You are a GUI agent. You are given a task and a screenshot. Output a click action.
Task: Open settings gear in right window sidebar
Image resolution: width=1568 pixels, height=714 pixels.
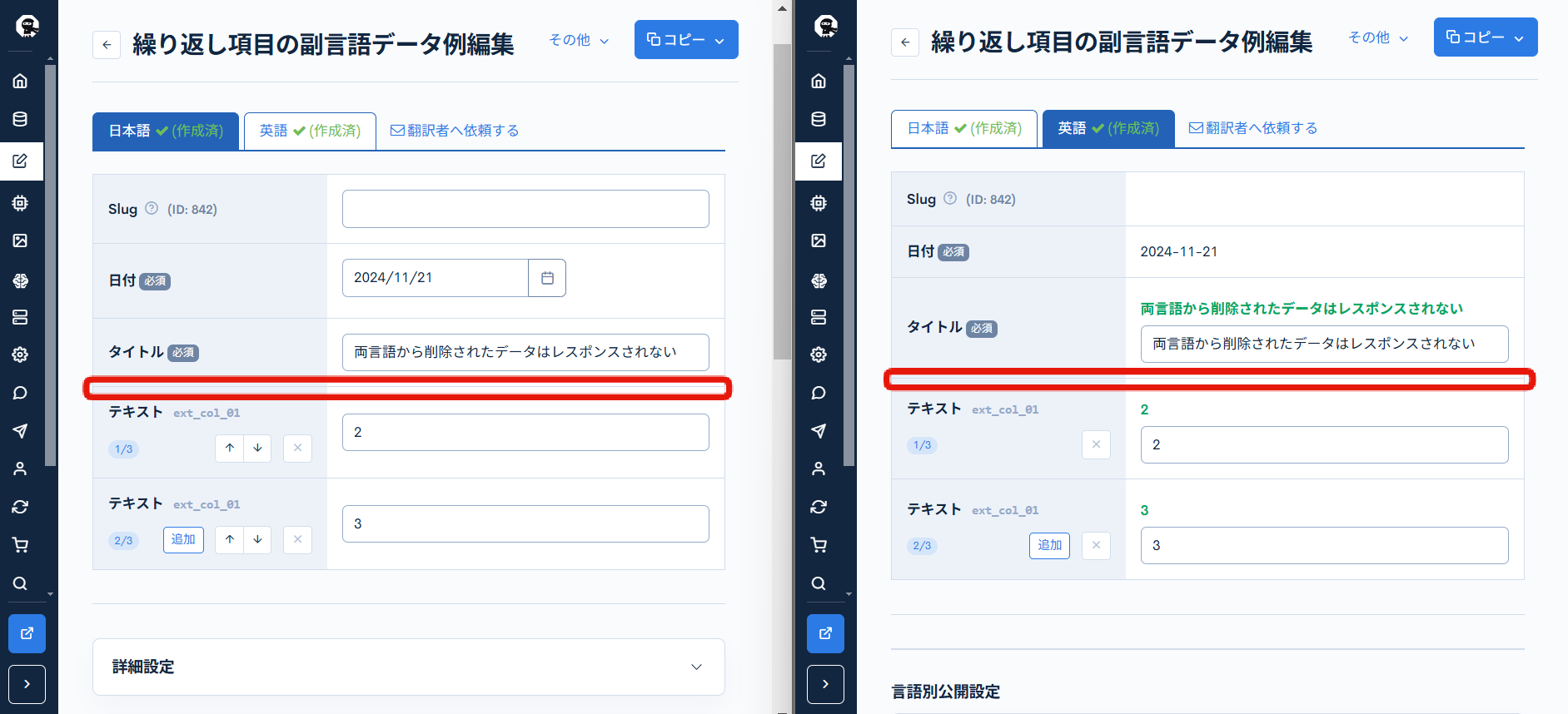click(x=819, y=355)
